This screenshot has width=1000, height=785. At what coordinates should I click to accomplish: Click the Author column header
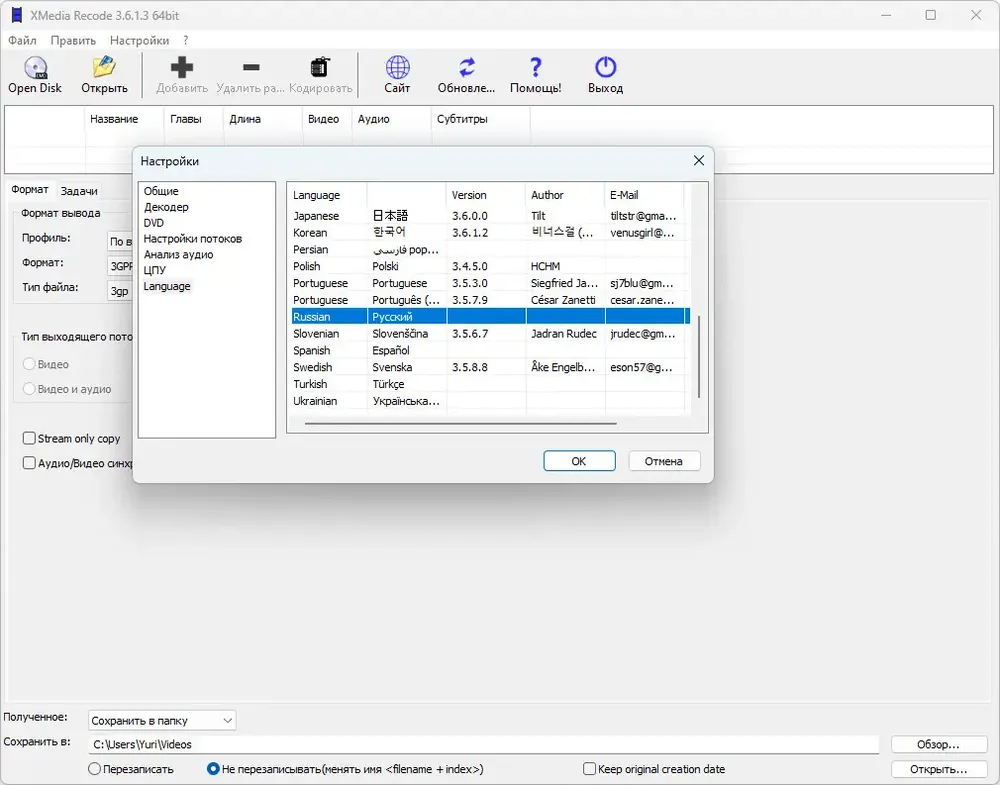pos(565,195)
